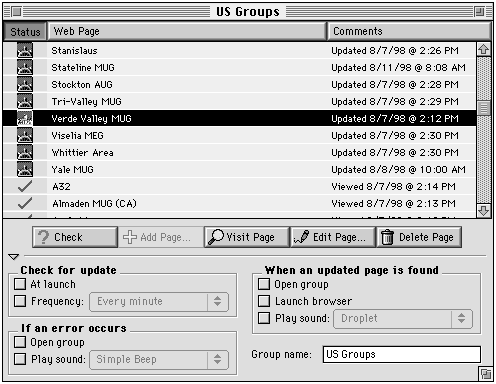496x384 pixels.
Task: Open the Simple Beep sound popup
Action: 159,359
